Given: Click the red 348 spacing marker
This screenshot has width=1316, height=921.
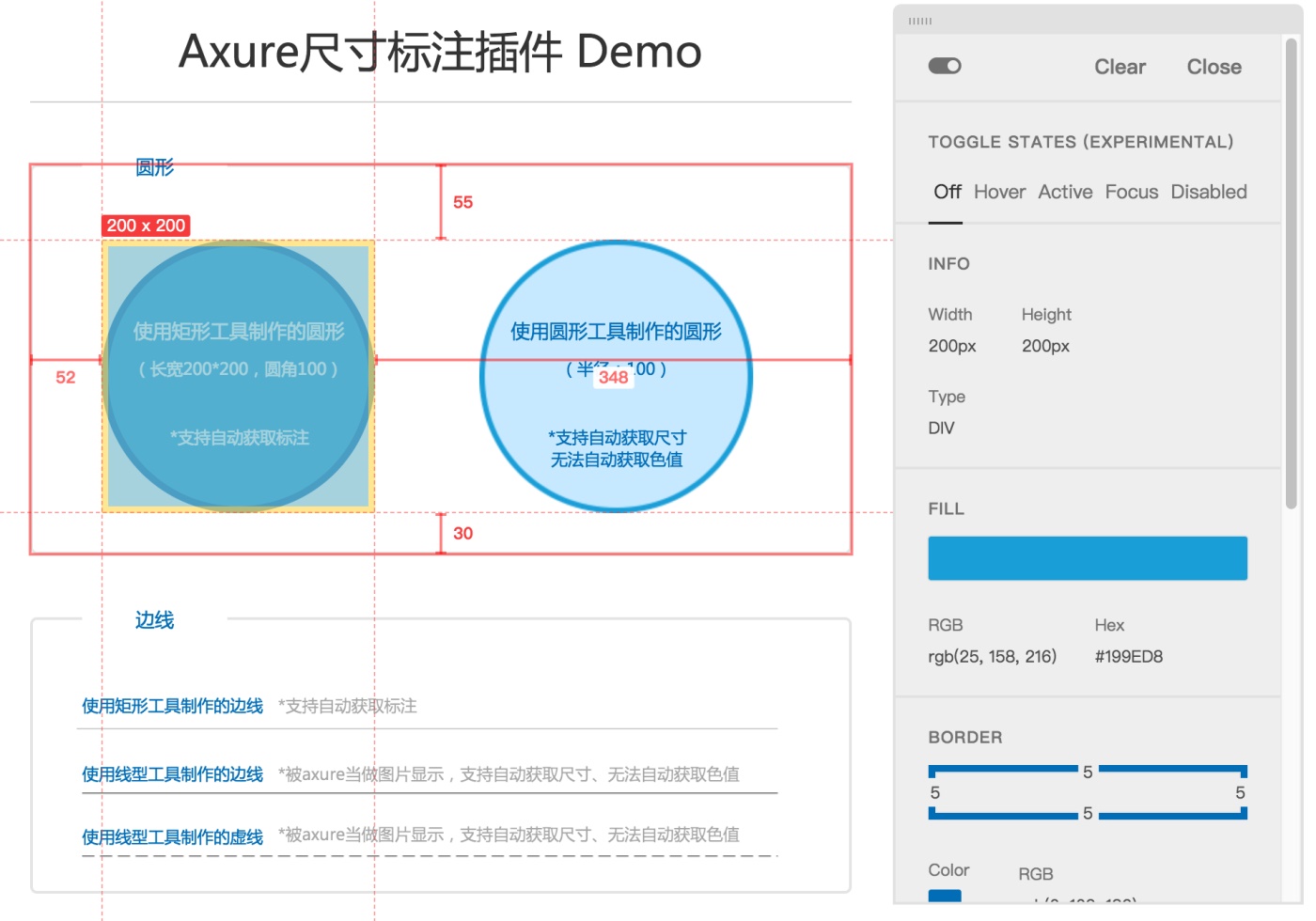Looking at the screenshot, I should click(x=613, y=378).
